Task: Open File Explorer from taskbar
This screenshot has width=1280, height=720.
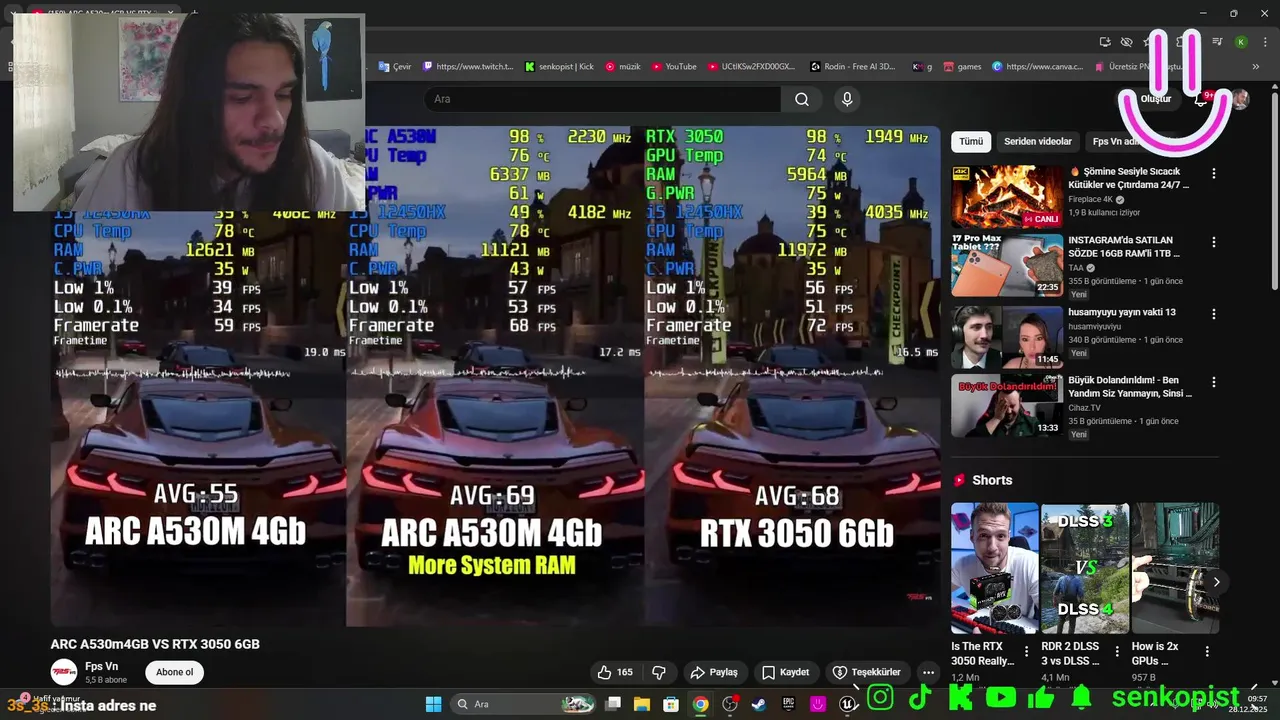Action: pos(642,704)
